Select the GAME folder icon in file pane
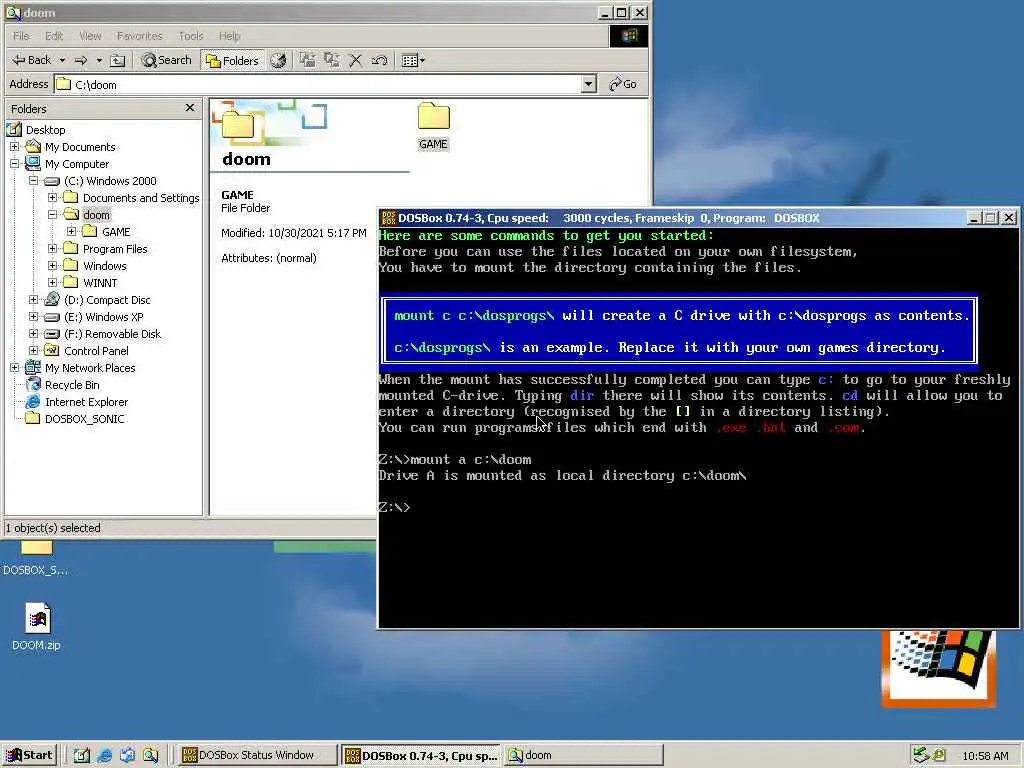 pyautogui.click(x=434, y=125)
